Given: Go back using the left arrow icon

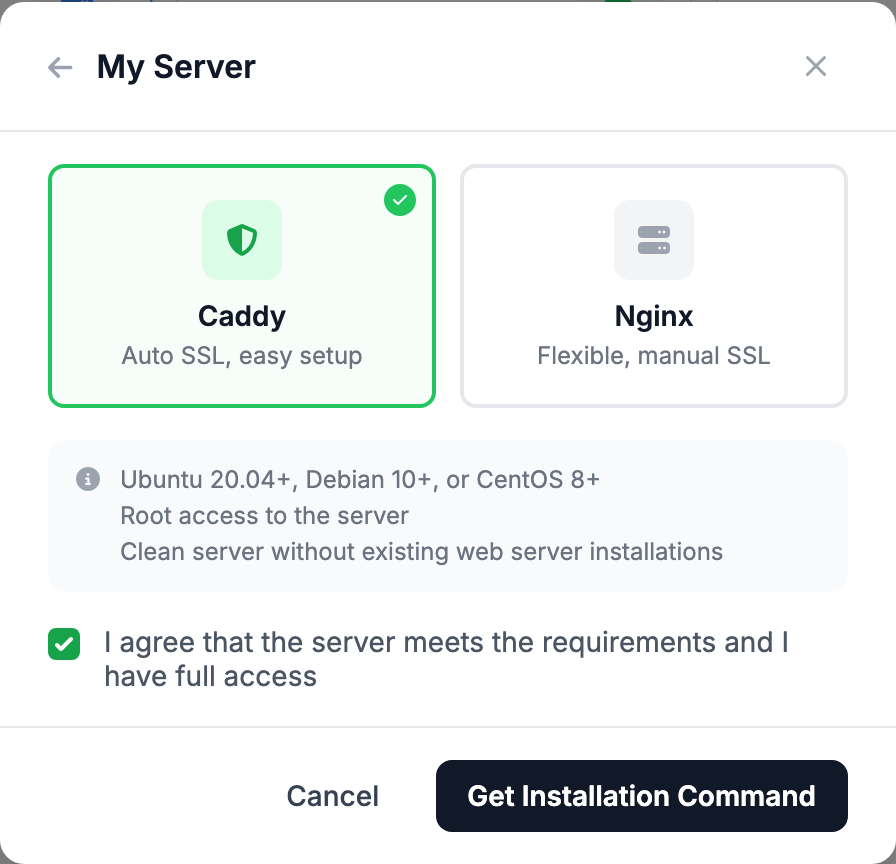Looking at the screenshot, I should pyautogui.click(x=60, y=67).
